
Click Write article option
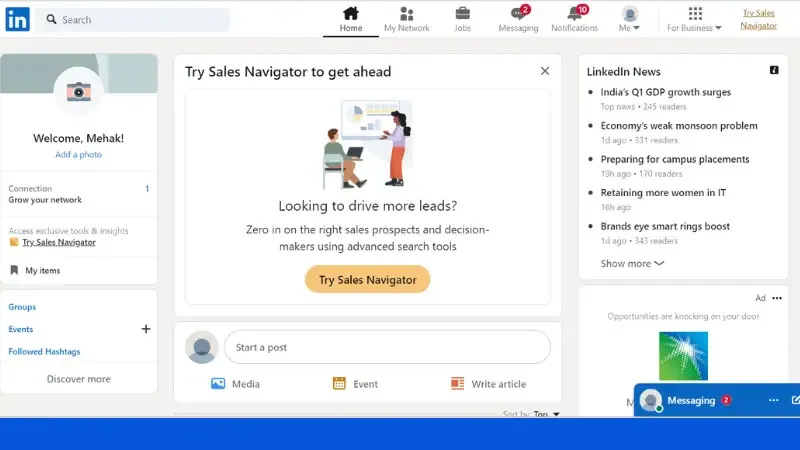coord(488,384)
